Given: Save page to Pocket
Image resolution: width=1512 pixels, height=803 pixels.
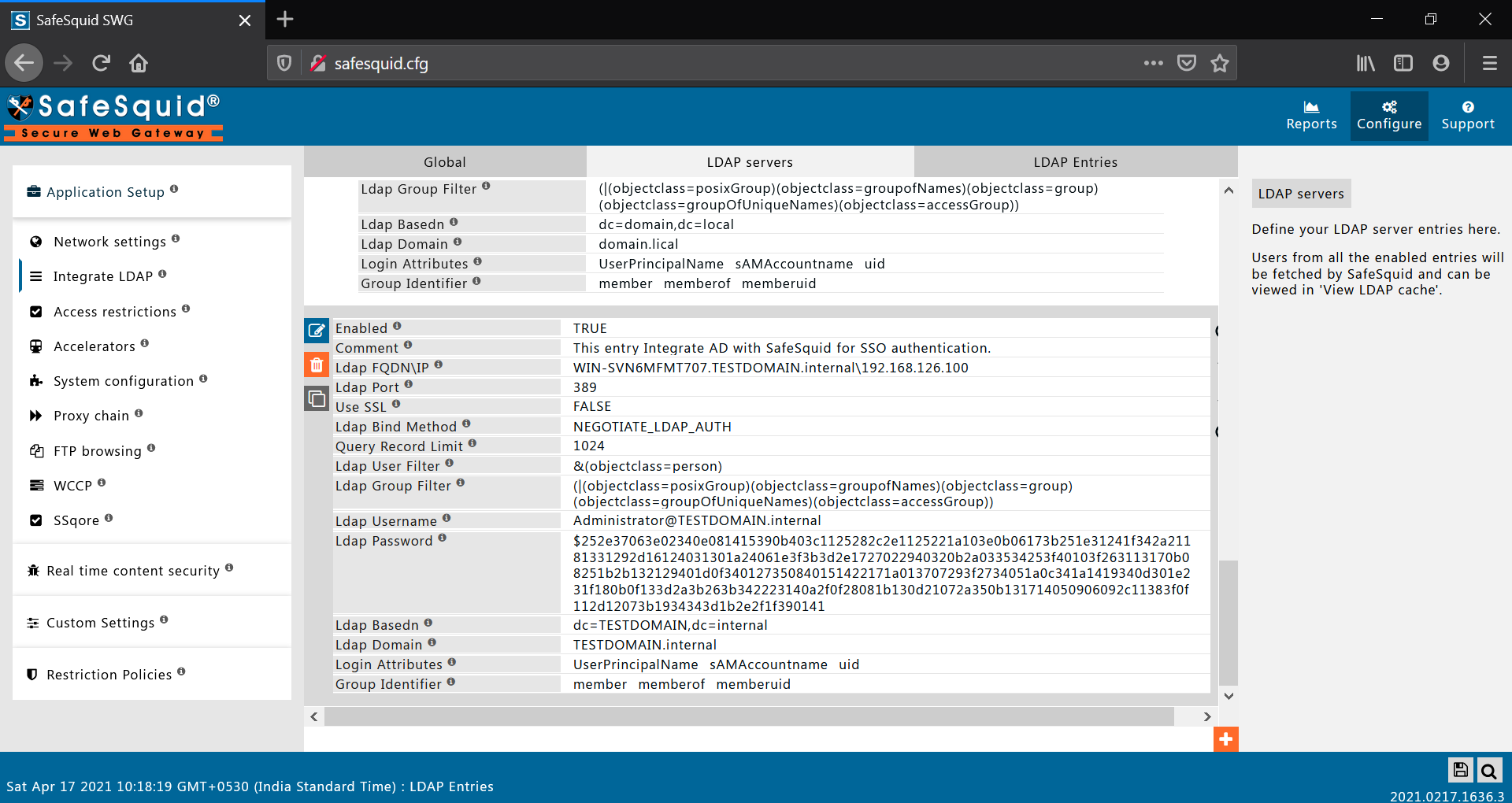Looking at the screenshot, I should (x=1187, y=63).
